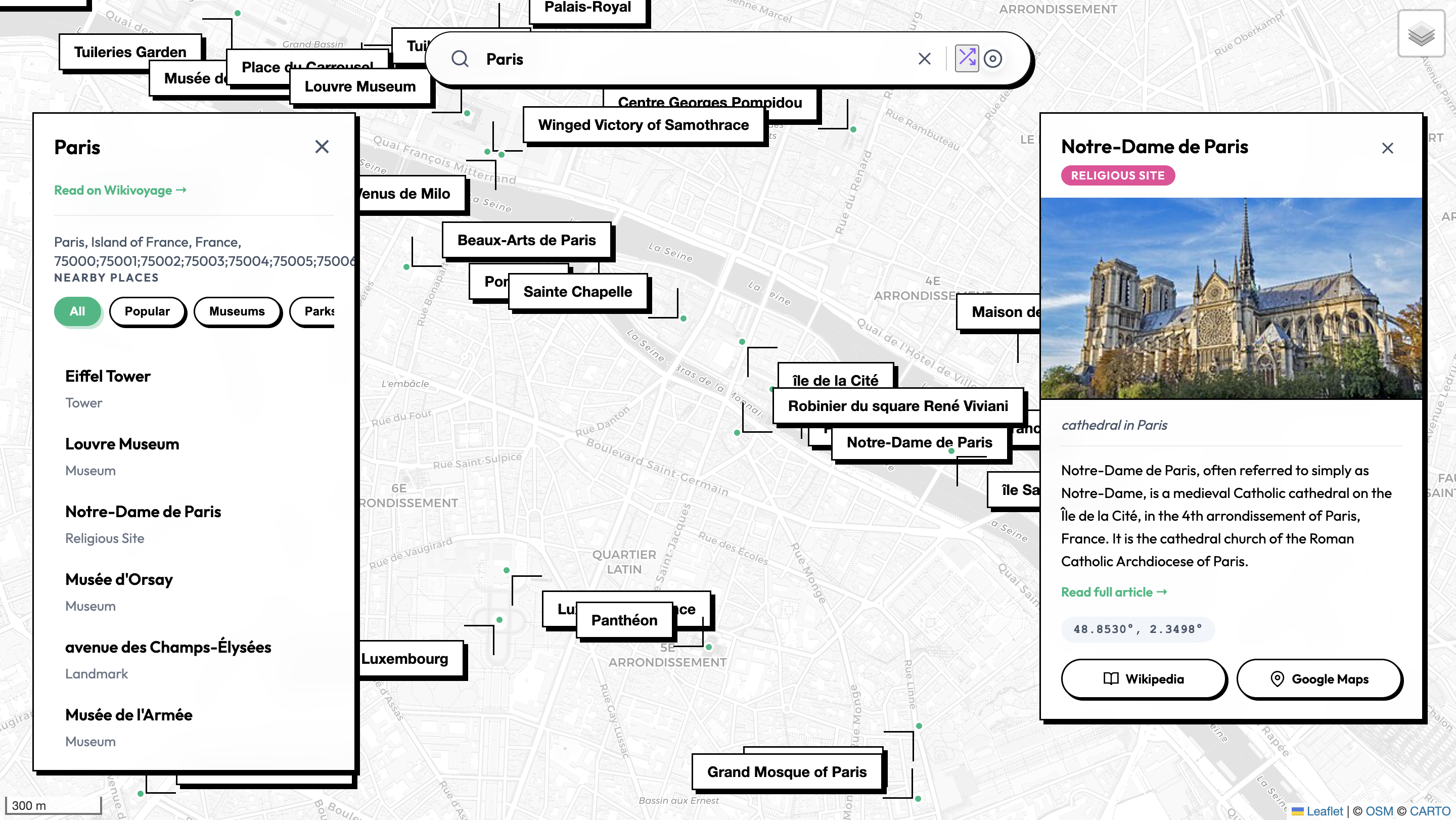Image resolution: width=1456 pixels, height=820 pixels.
Task: Enable the Popular filter chip
Action: (x=148, y=311)
